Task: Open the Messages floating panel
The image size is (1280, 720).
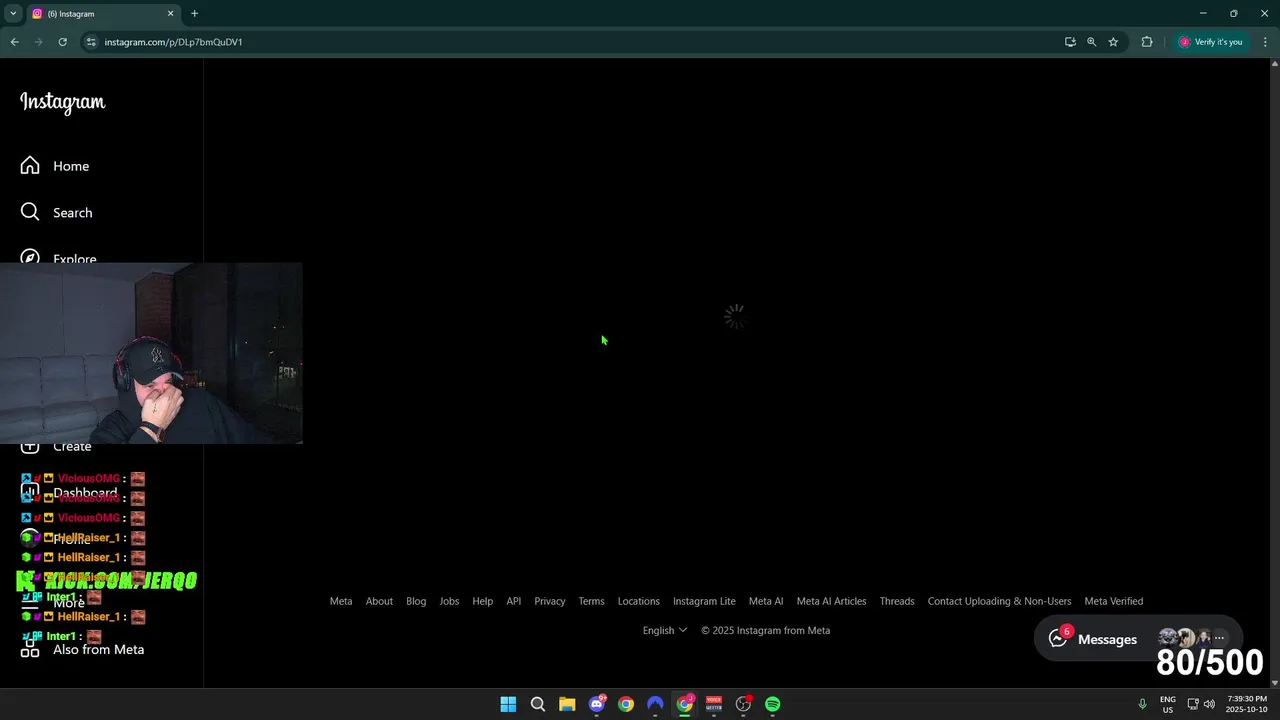Action: click(x=1138, y=639)
